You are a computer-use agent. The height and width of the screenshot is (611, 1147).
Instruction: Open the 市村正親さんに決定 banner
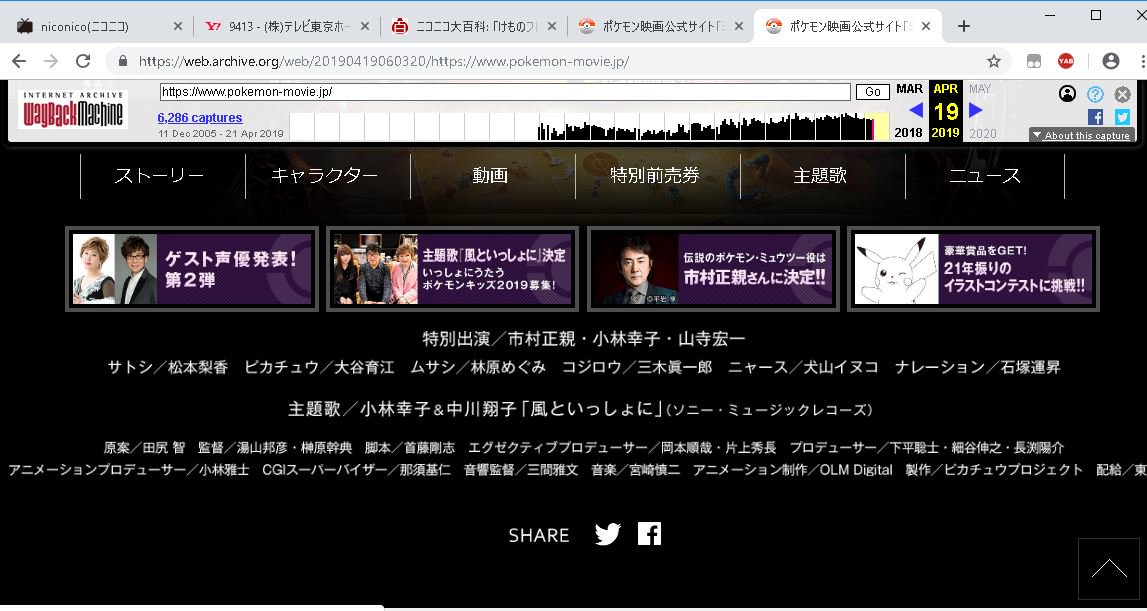point(713,269)
